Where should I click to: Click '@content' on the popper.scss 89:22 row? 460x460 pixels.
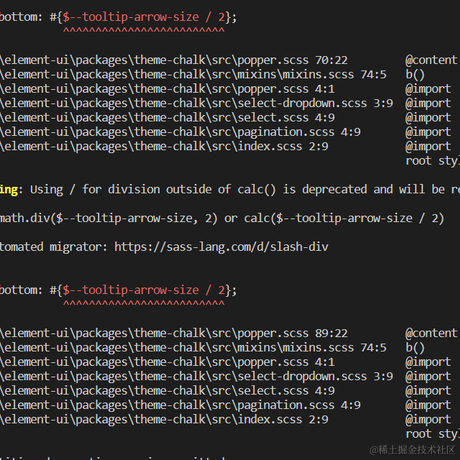pos(431,333)
